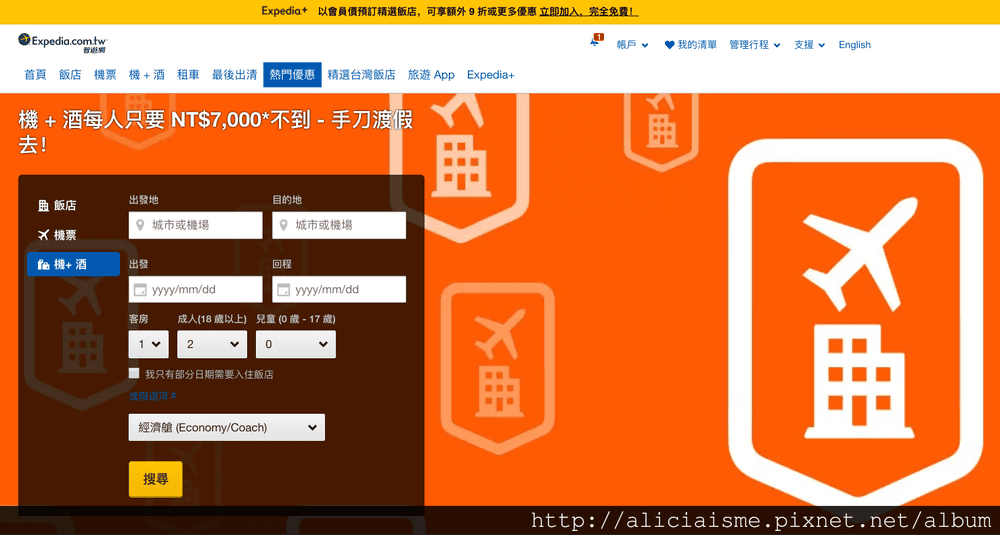The height and width of the screenshot is (535, 1000).
Task: Toggle 我只有部分日期需要入住飯店 checkbox
Action: [x=134, y=374]
